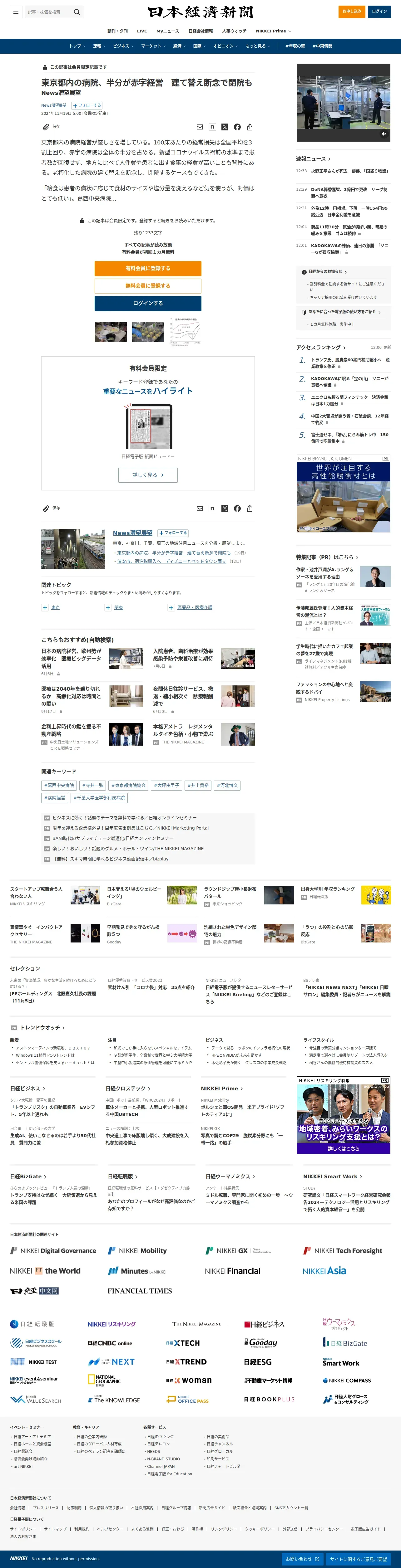Expand the NIKKEI Prime dropdown
The height and width of the screenshot is (1568, 401).
click(x=273, y=31)
